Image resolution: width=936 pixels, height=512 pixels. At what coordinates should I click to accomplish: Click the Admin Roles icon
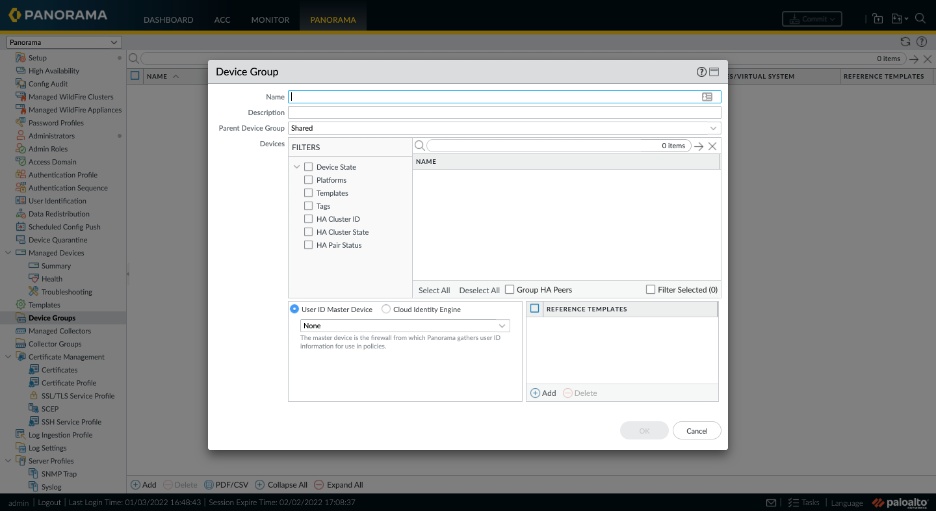tap(20, 149)
